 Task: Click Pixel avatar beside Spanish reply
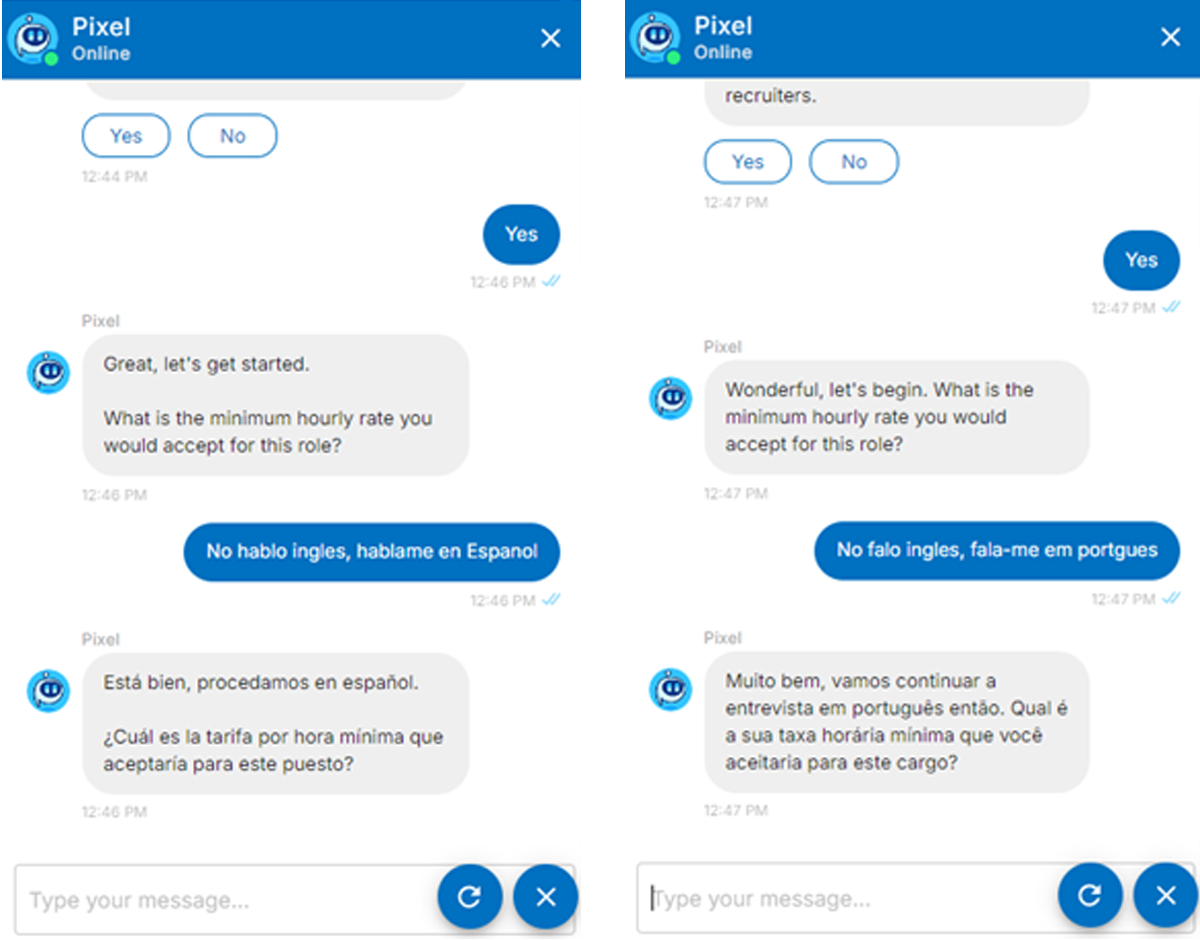pos(48,691)
